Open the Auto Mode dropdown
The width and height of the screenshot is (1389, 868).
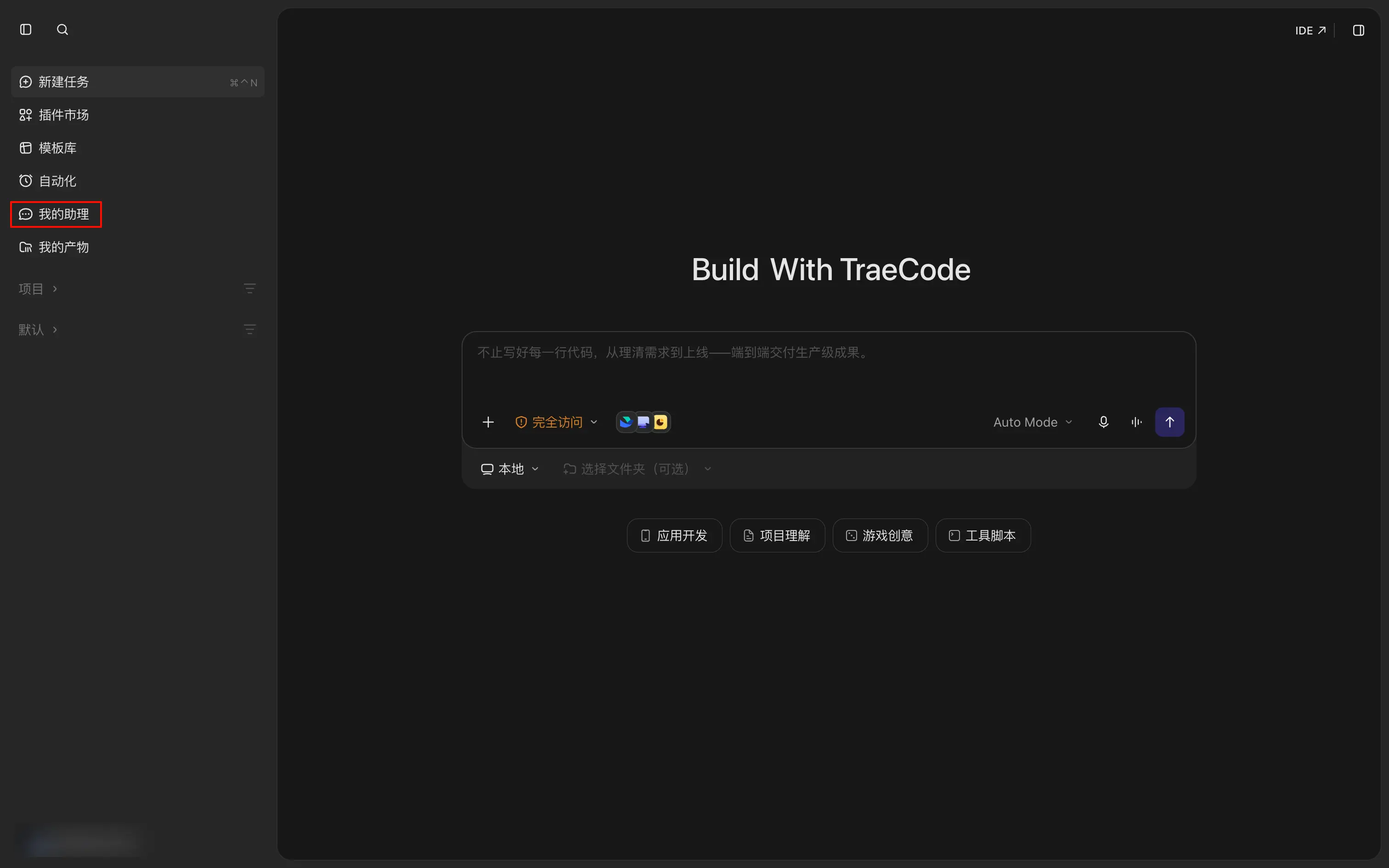[1033, 422]
